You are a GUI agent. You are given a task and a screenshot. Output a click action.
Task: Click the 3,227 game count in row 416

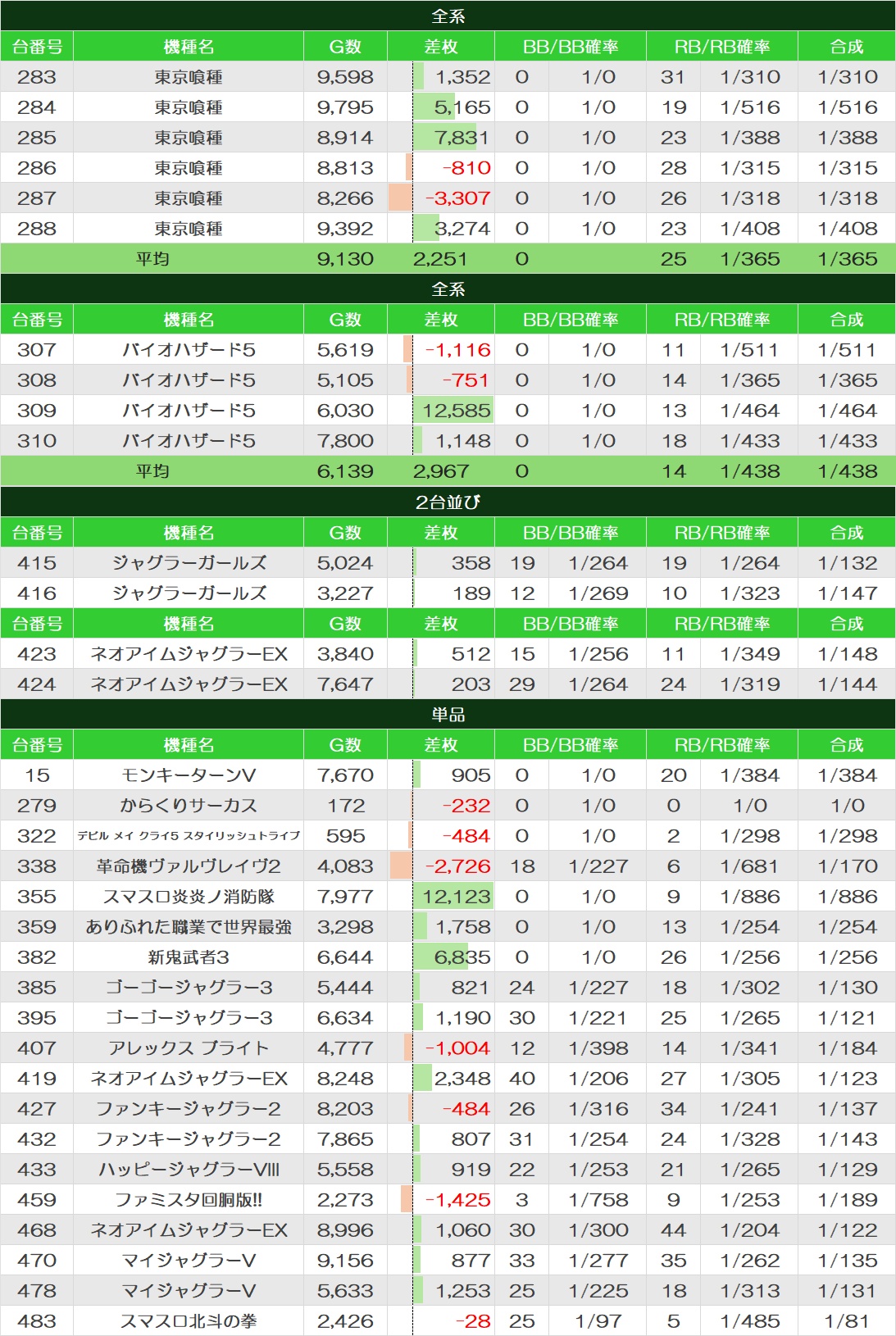tap(345, 593)
